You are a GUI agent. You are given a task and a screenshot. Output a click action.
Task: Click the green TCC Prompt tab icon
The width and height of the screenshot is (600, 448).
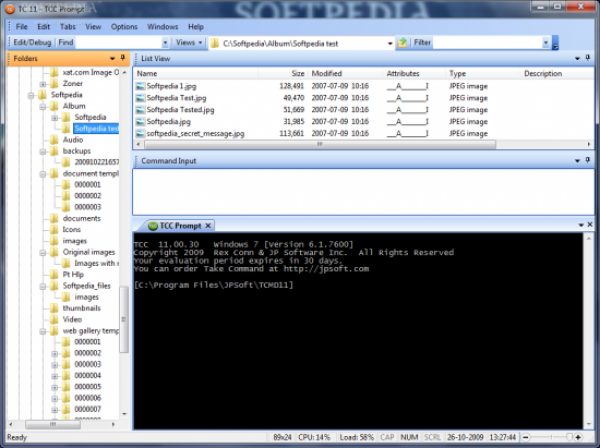tap(152, 225)
